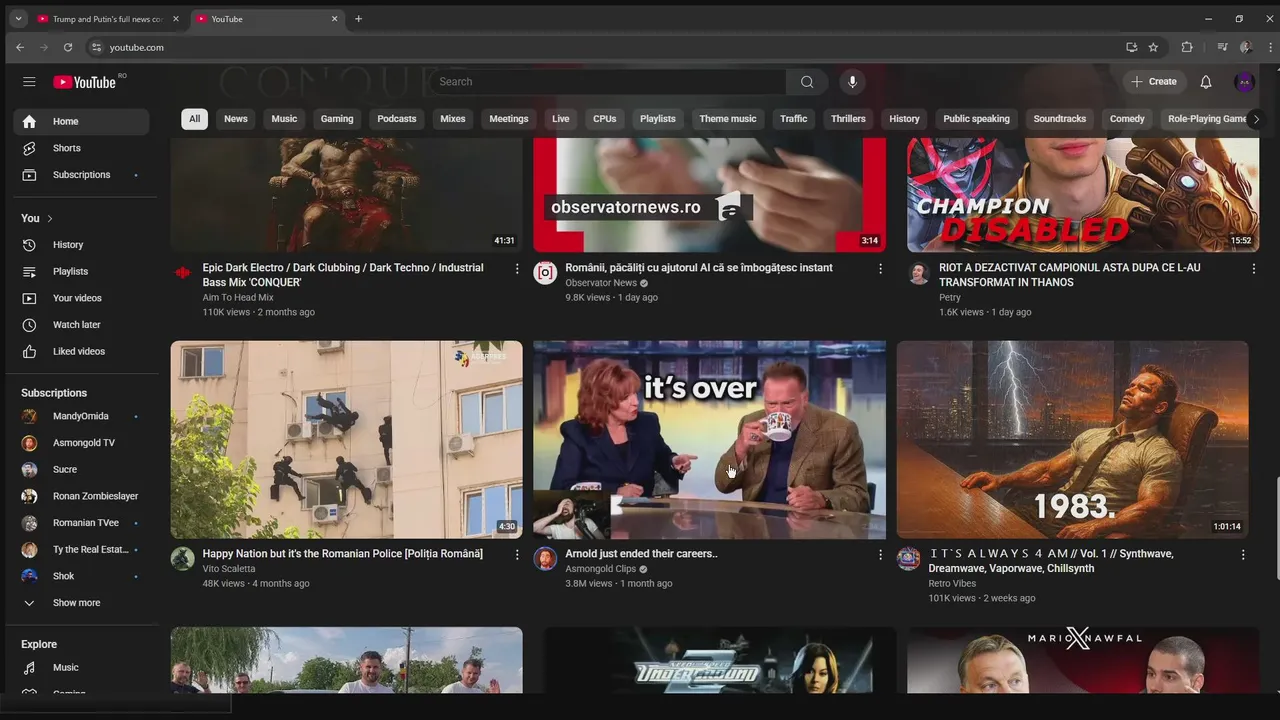Open 'Arnold just ended their careers..' title
This screenshot has width=1280, height=720.
[641, 554]
